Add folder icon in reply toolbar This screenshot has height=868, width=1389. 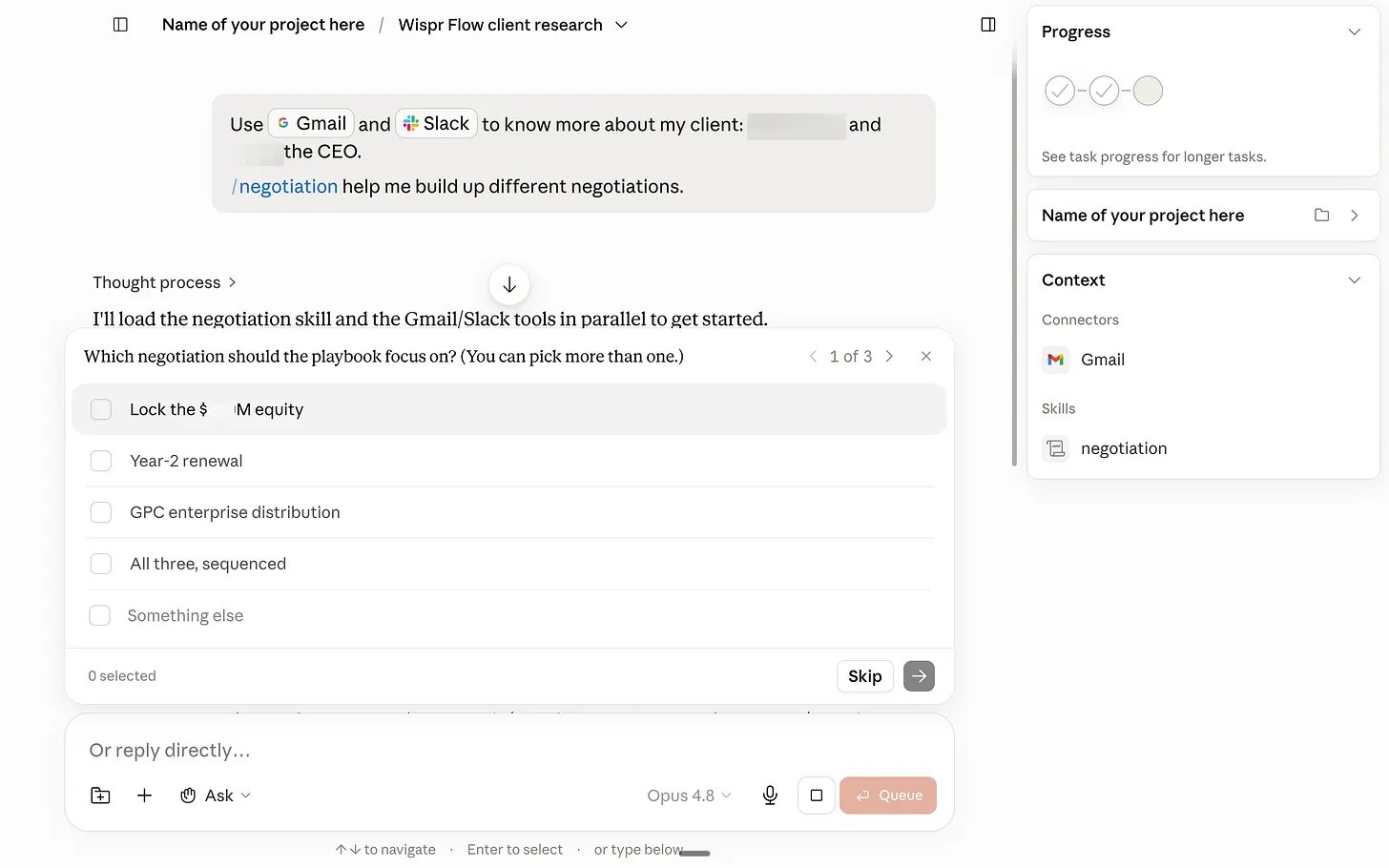[100, 796]
